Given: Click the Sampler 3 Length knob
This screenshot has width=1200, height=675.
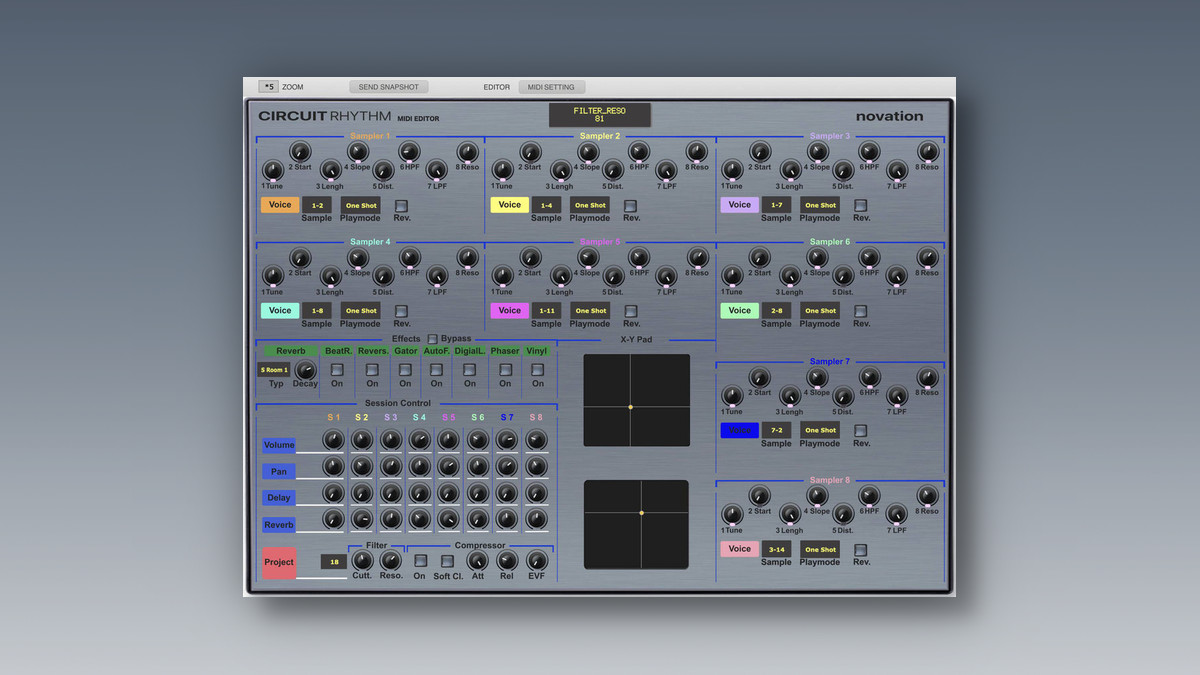Looking at the screenshot, I should click(x=791, y=169).
